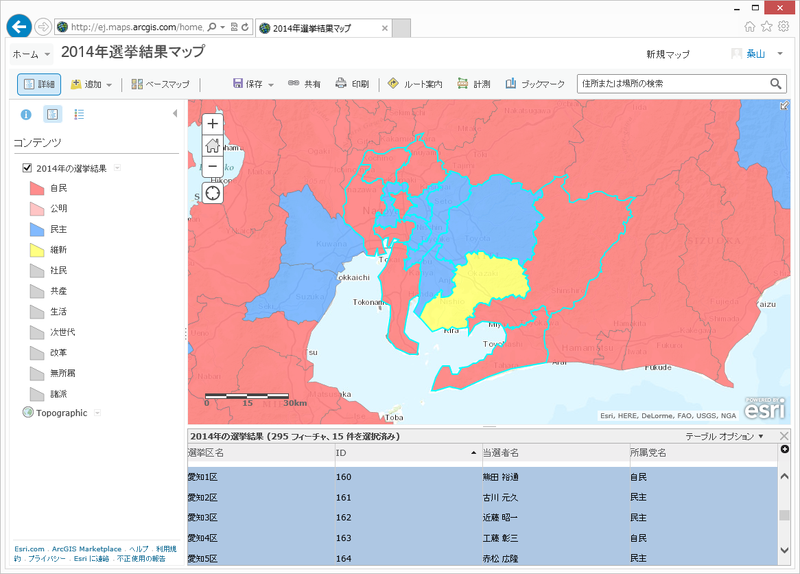The height and width of the screenshot is (574, 800).
Task: Click the table scroll up arrow
Action: point(785,476)
